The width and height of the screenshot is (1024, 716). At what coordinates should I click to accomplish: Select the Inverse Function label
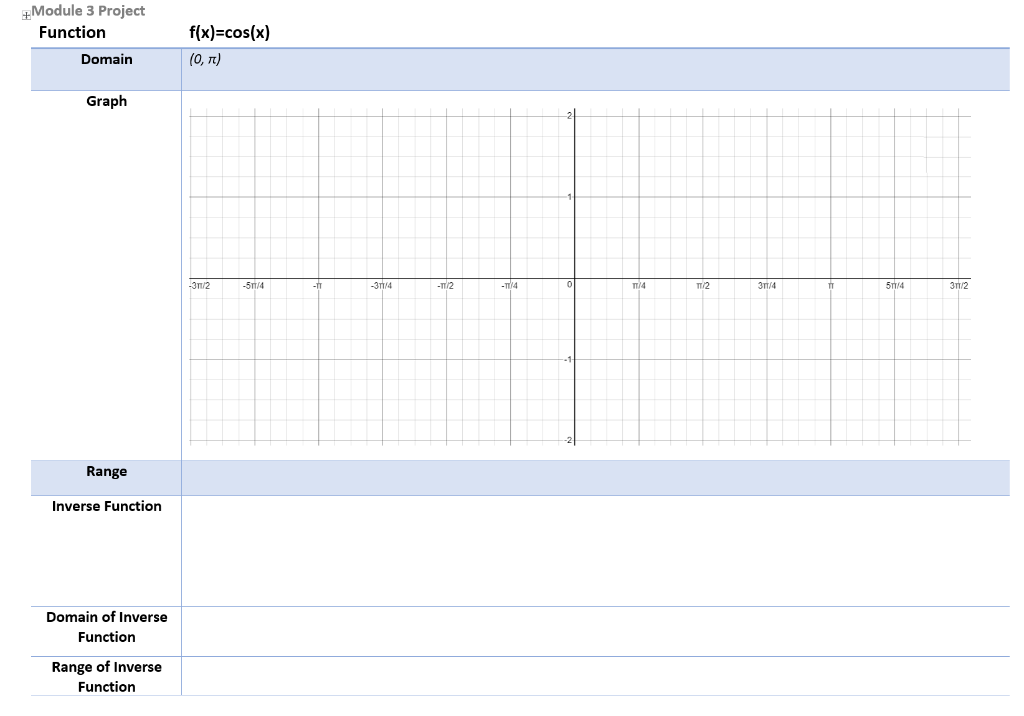106,506
